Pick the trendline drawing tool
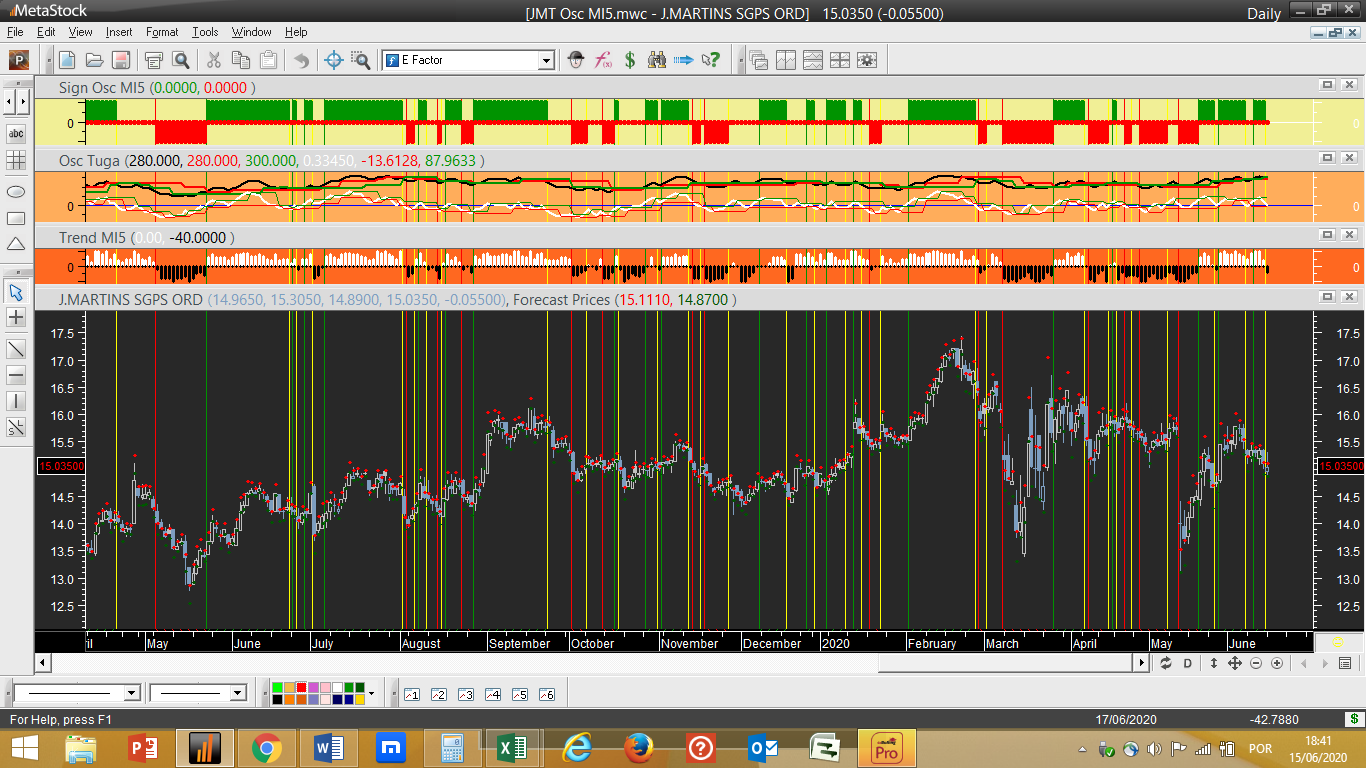Screen dimensions: 1366x768 click(16, 348)
